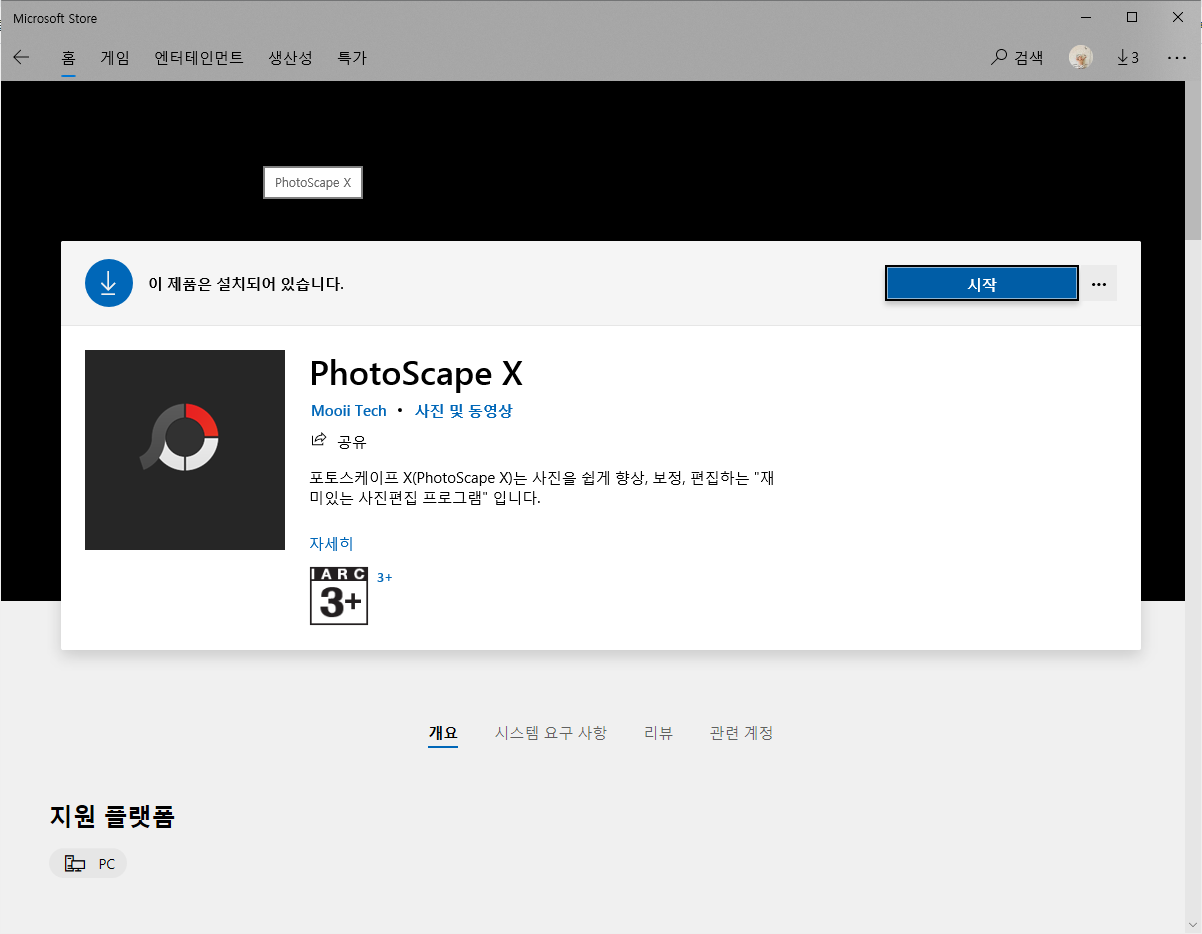Click the 이 제품은 설치되어 있습니다 message
Viewport: 1202px width, 934px height.
246,284
